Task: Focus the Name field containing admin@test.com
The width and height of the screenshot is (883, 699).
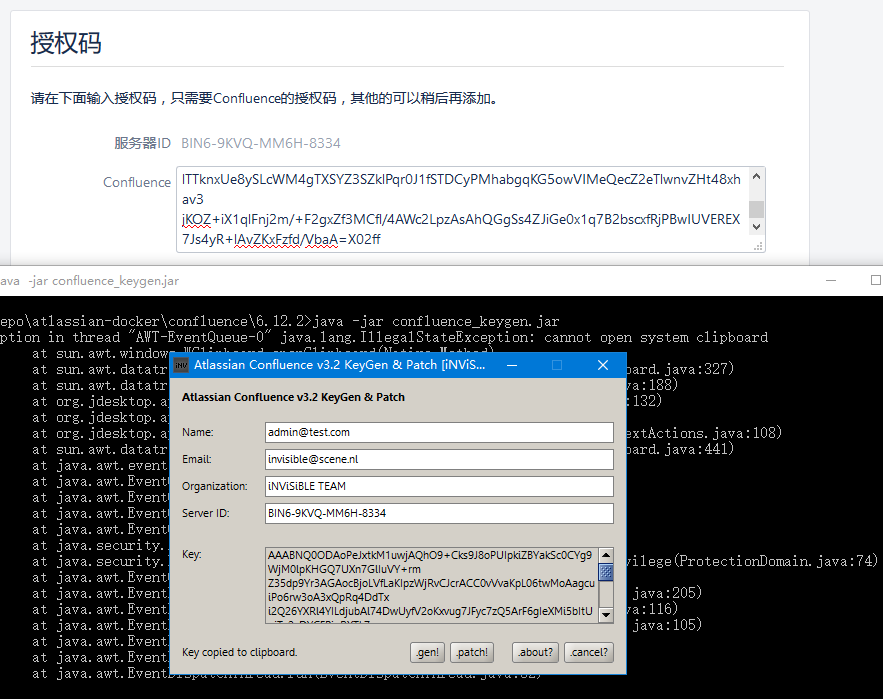Action: 439,432
